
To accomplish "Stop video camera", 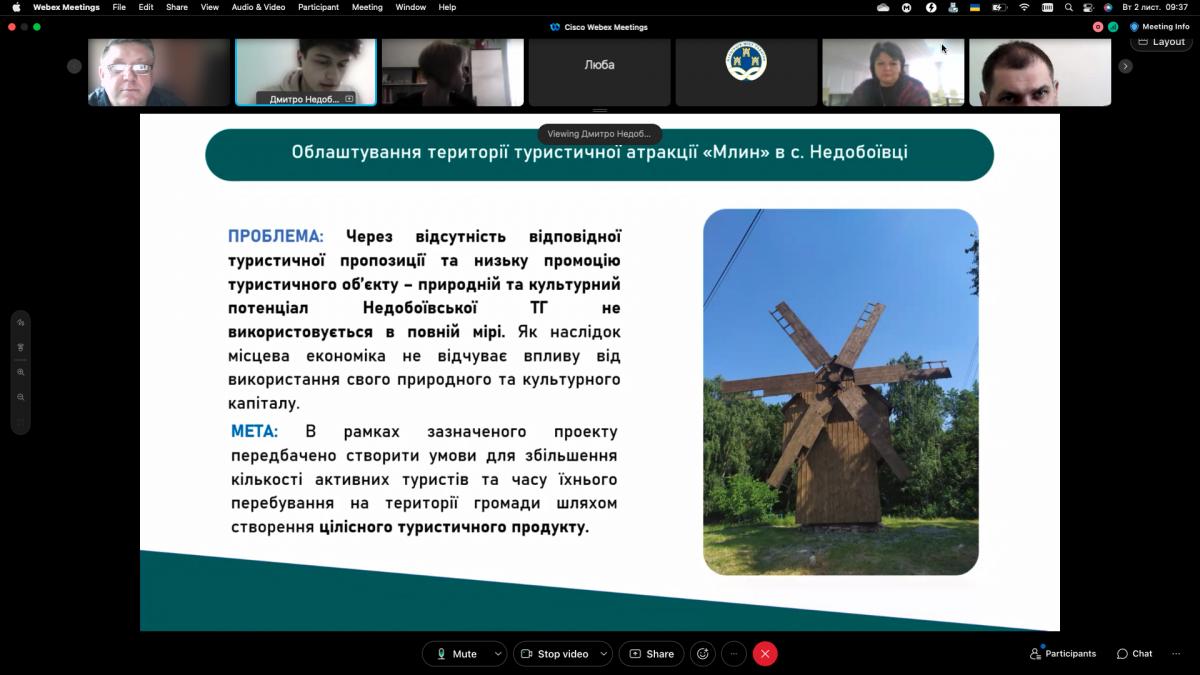I will 555,654.
